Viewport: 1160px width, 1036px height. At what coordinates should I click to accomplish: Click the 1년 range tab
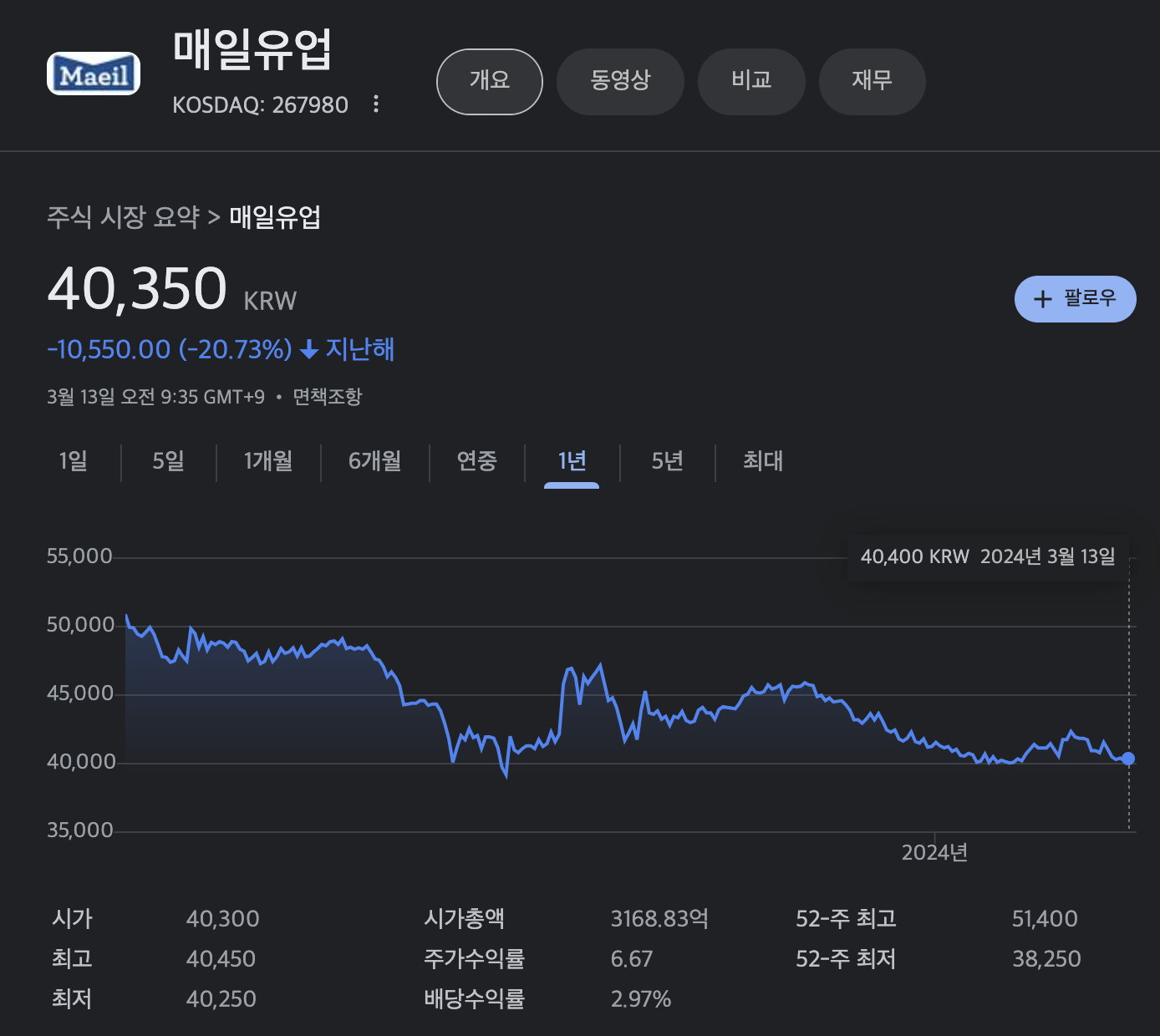pos(572,461)
